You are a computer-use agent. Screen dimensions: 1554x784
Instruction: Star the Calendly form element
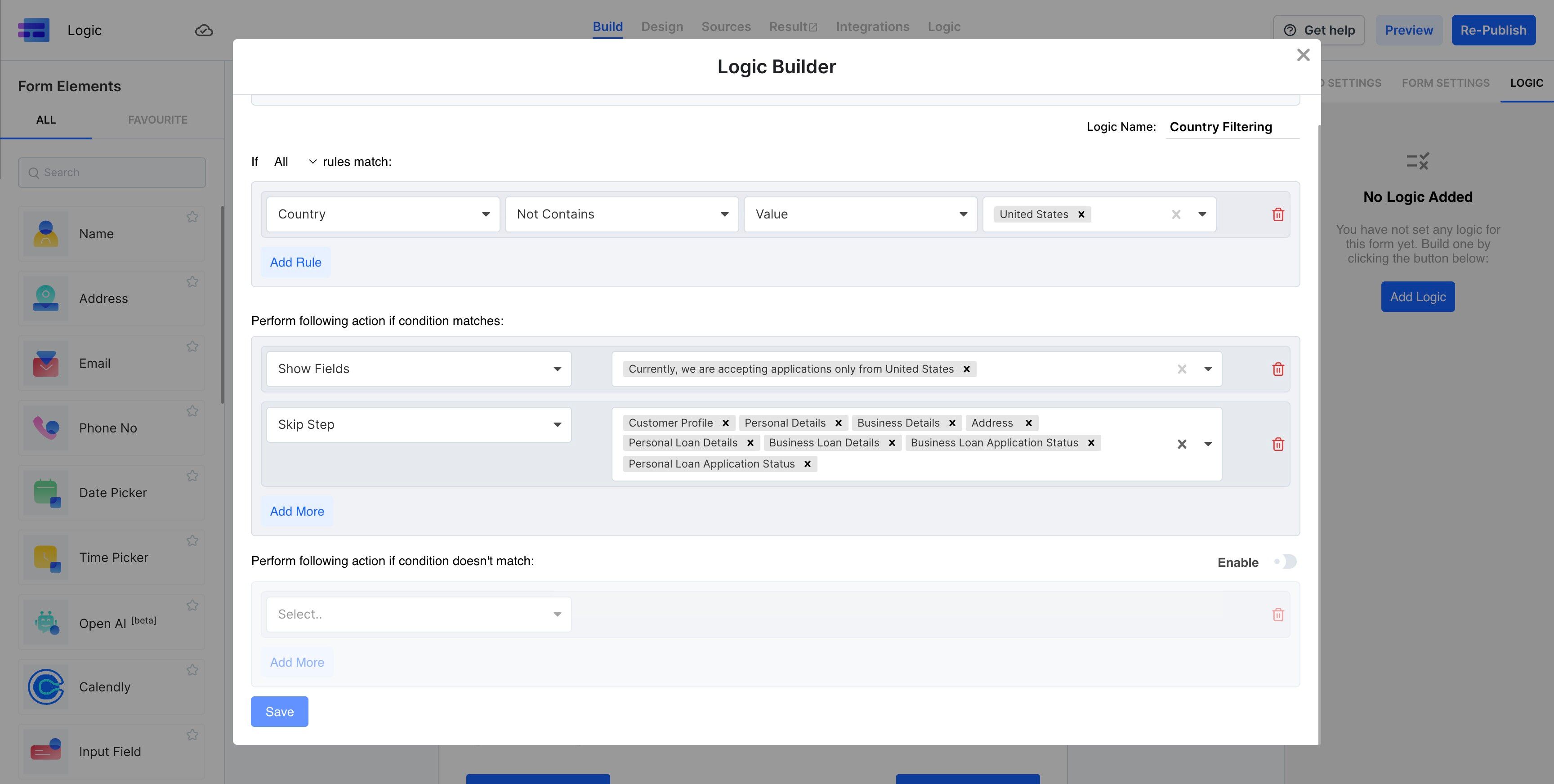pos(192,670)
